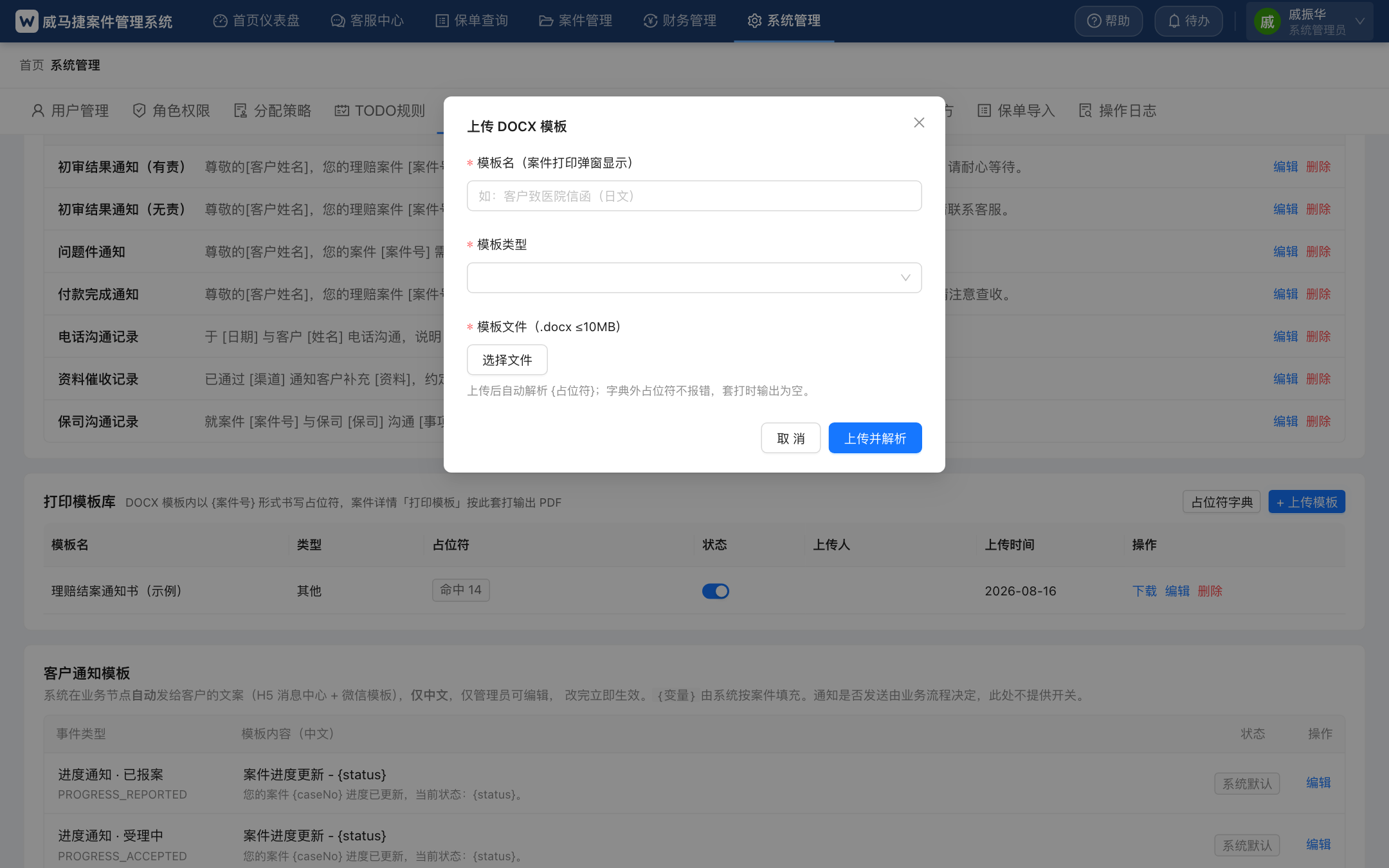Viewport: 1389px width, 868px height.
Task: Click the 命中 14 placeholder tag
Action: click(461, 590)
